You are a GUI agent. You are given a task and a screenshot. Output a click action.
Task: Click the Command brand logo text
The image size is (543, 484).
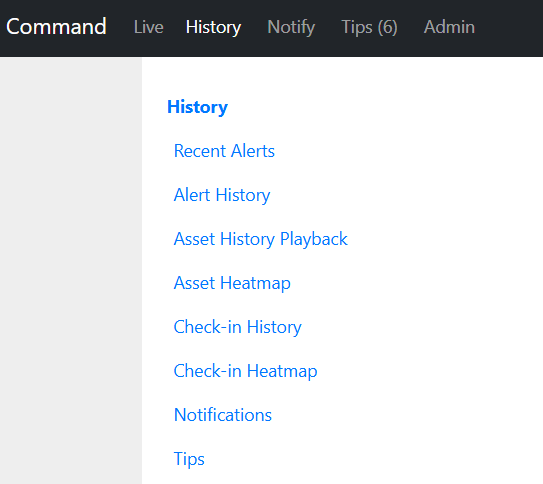[x=56, y=27]
